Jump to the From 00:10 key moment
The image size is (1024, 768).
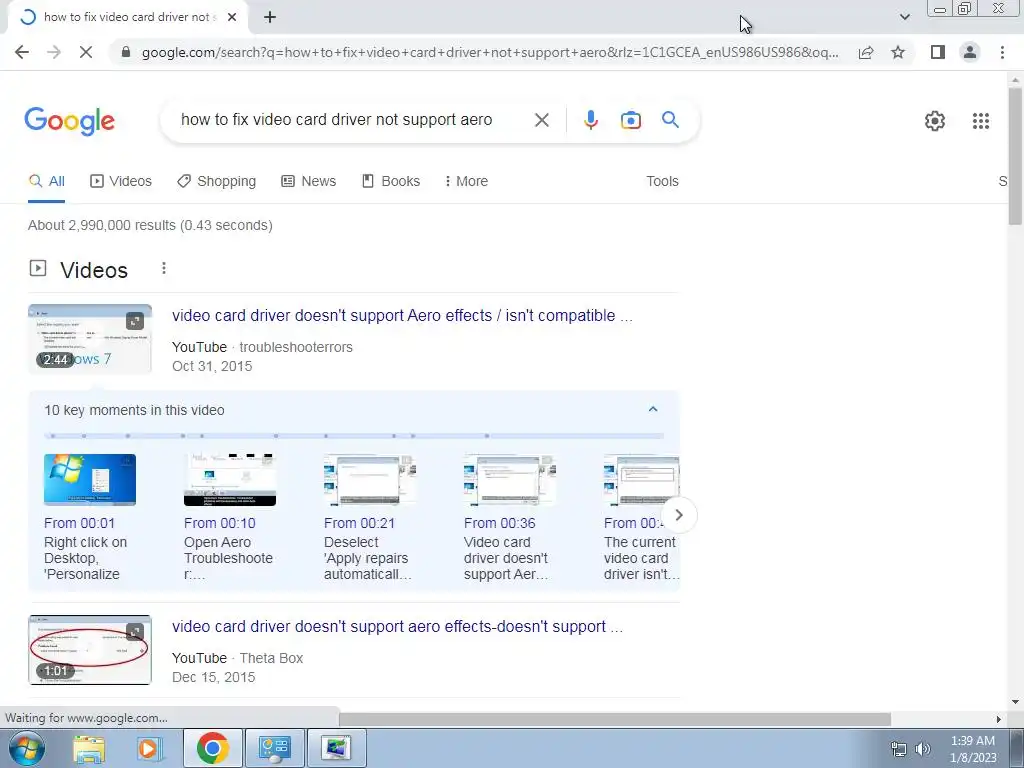(x=219, y=523)
